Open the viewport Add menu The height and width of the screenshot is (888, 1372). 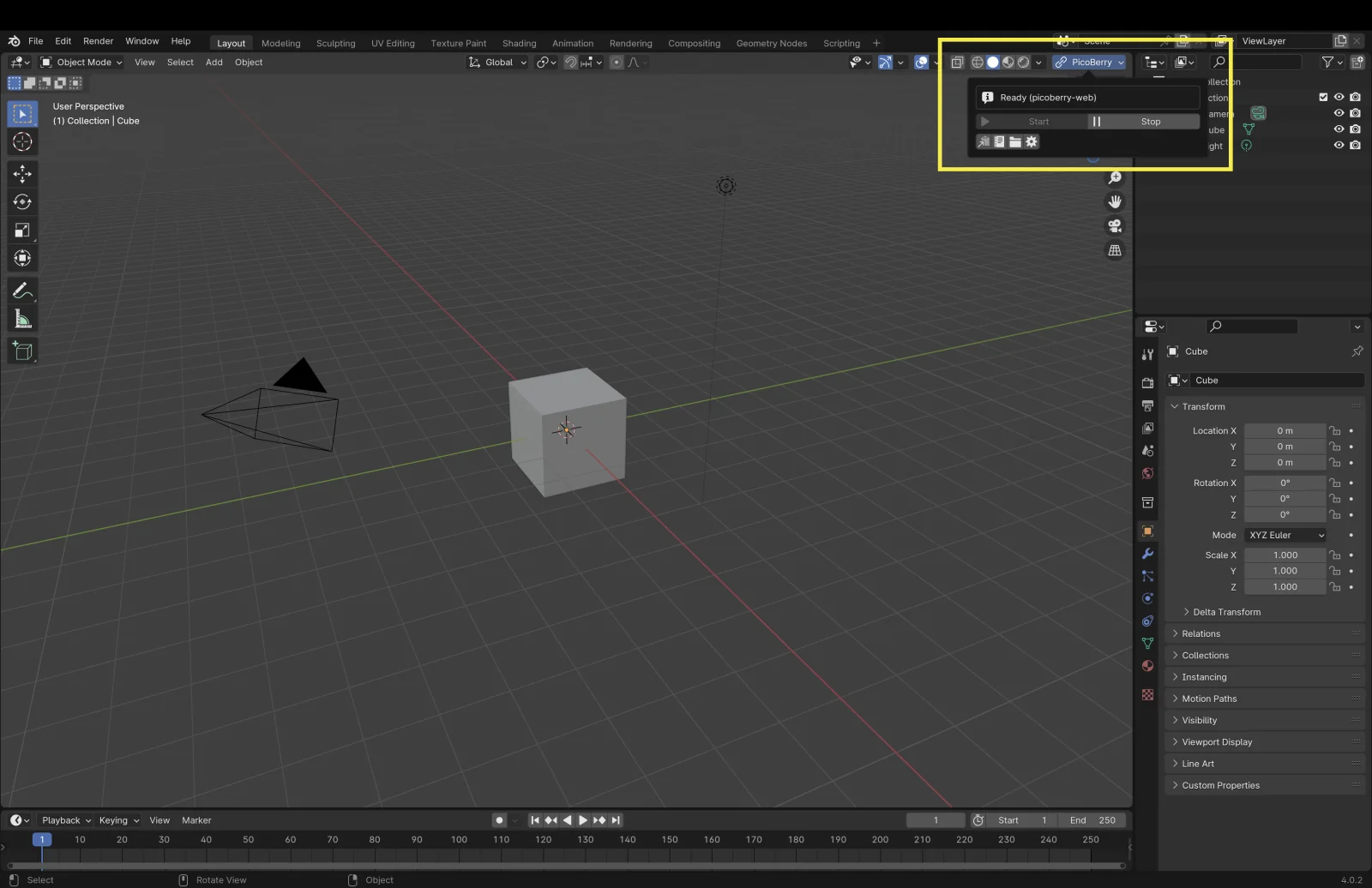coord(214,62)
